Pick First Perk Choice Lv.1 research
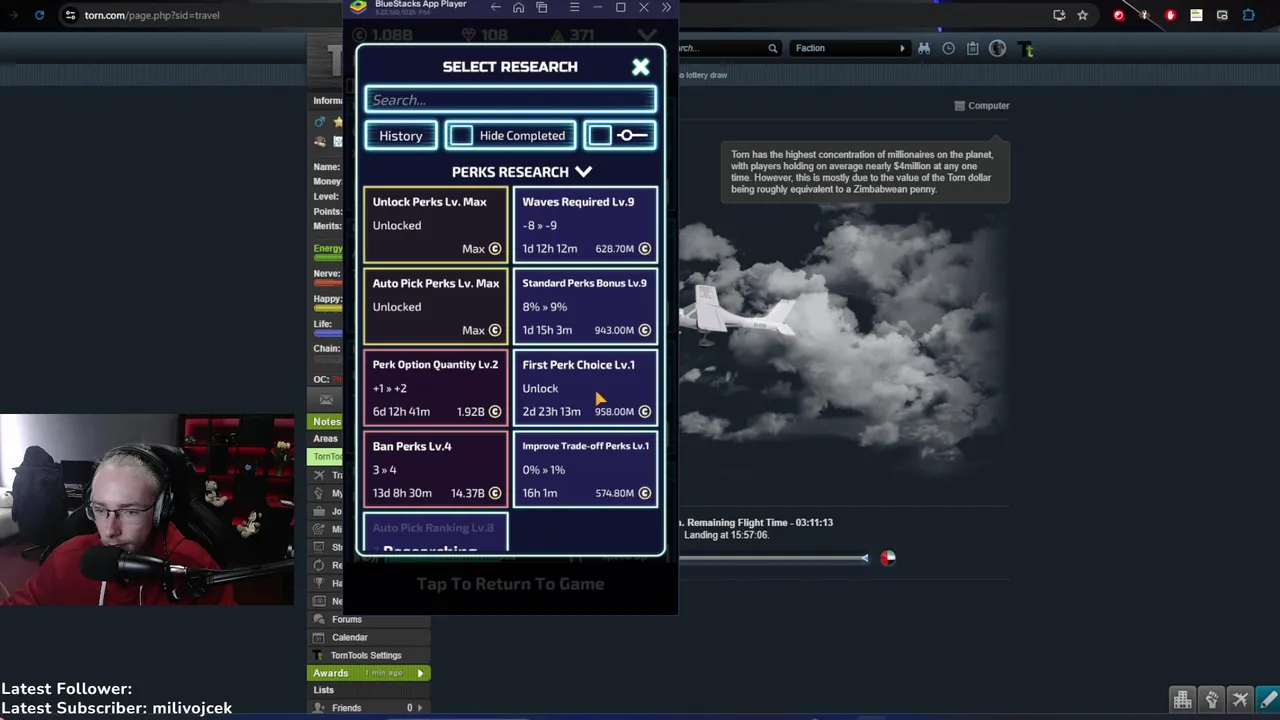This screenshot has width=1280, height=720. point(585,388)
